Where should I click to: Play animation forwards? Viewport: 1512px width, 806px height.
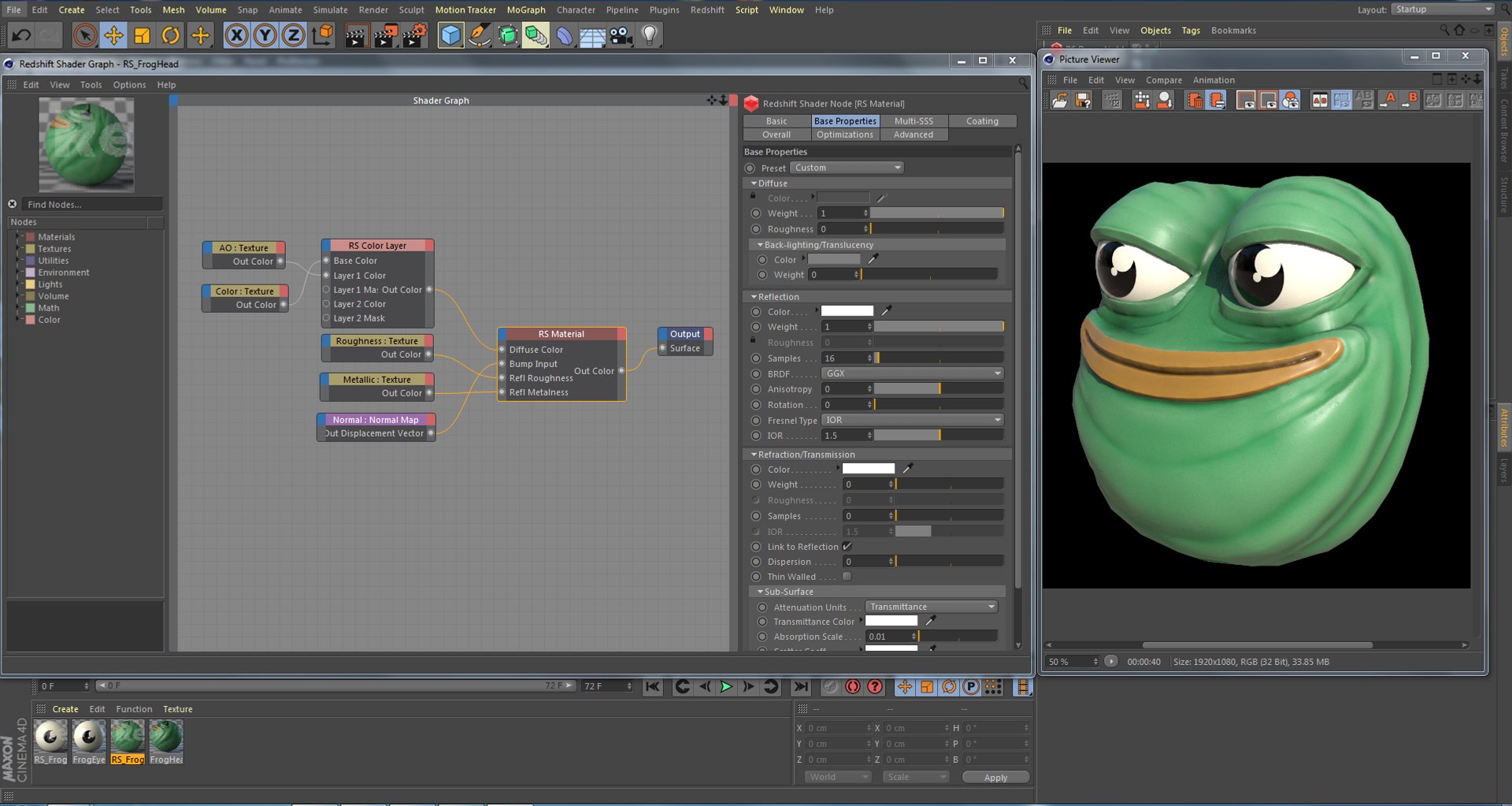[726, 687]
